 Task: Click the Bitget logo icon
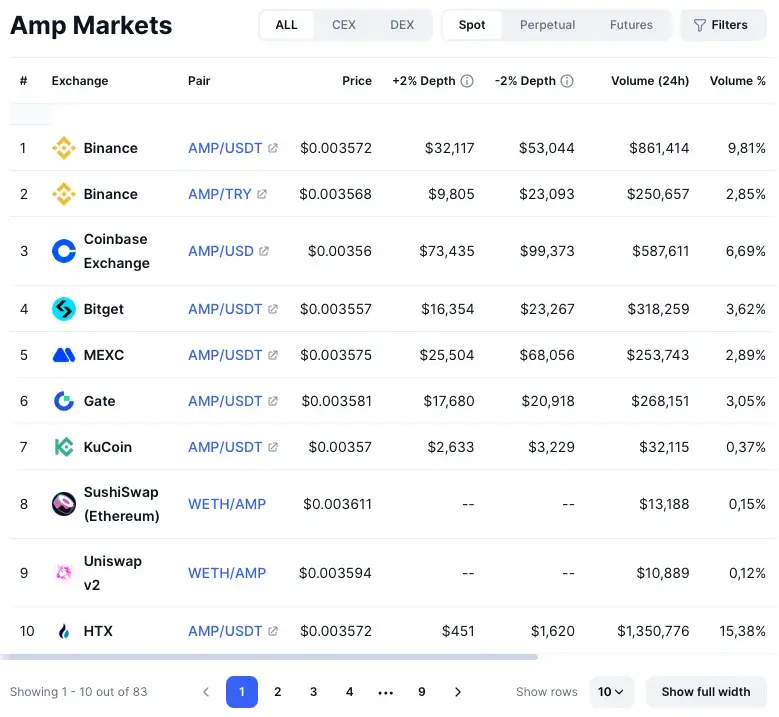tap(64, 309)
